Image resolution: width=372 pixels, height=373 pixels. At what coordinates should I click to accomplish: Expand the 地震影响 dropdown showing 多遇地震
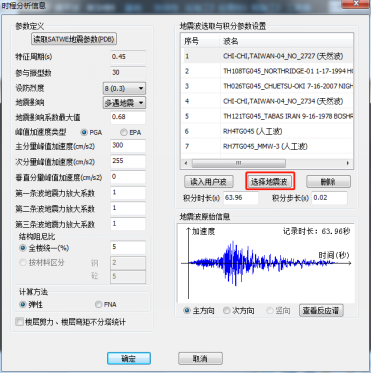pyautogui.click(x=124, y=103)
